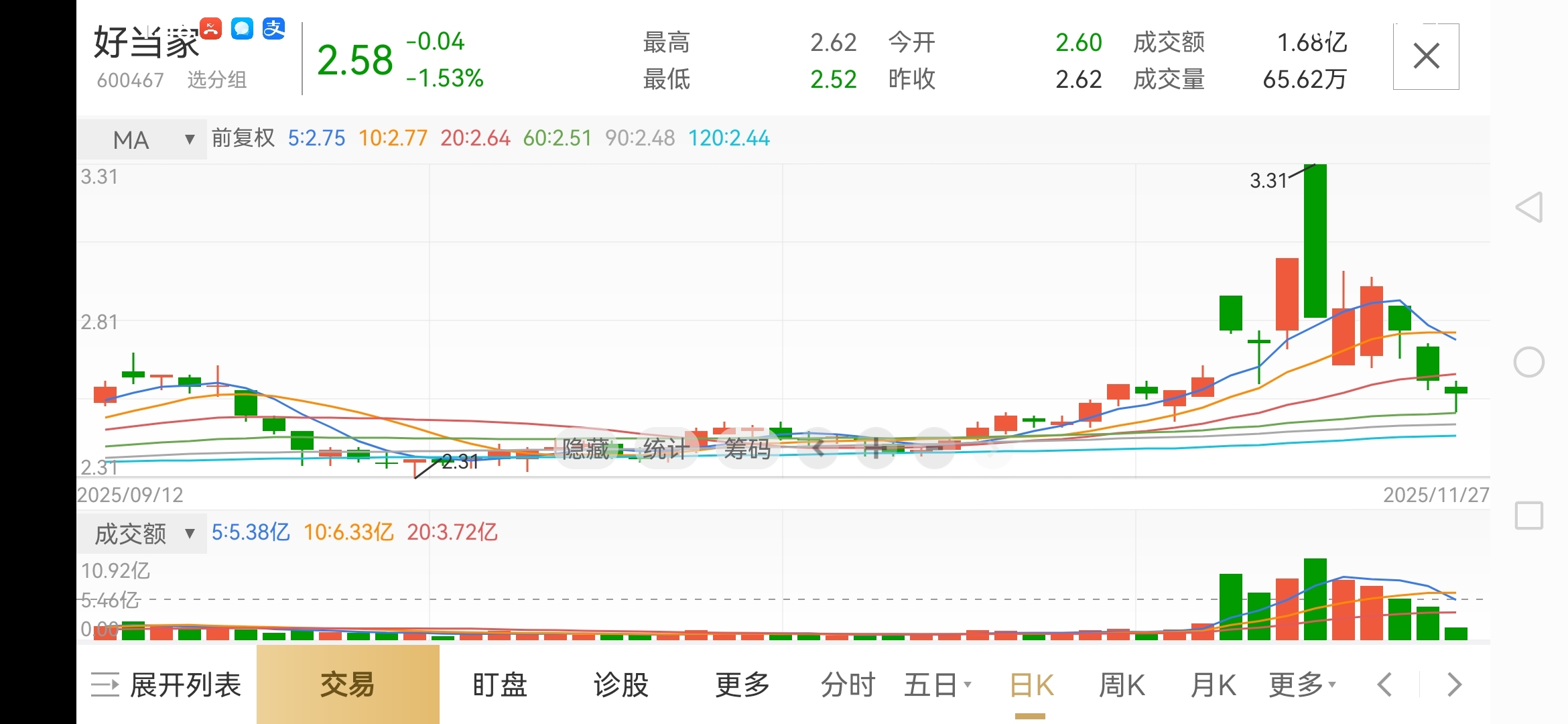Toggle the 隐藏 hide overlay button

click(x=586, y=448)
